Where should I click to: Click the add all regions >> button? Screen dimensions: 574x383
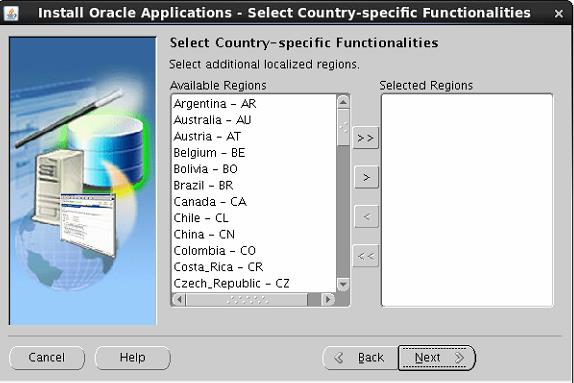(x=365, y=138)
